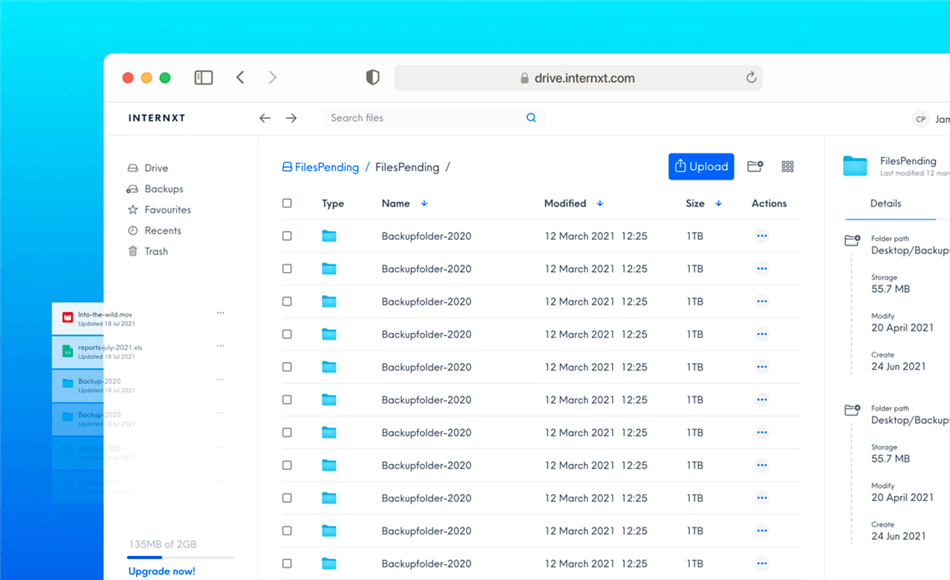Switch to grid view icon
Image resolution: width=950 pixels, height=580 pixels.
(788, 167)
